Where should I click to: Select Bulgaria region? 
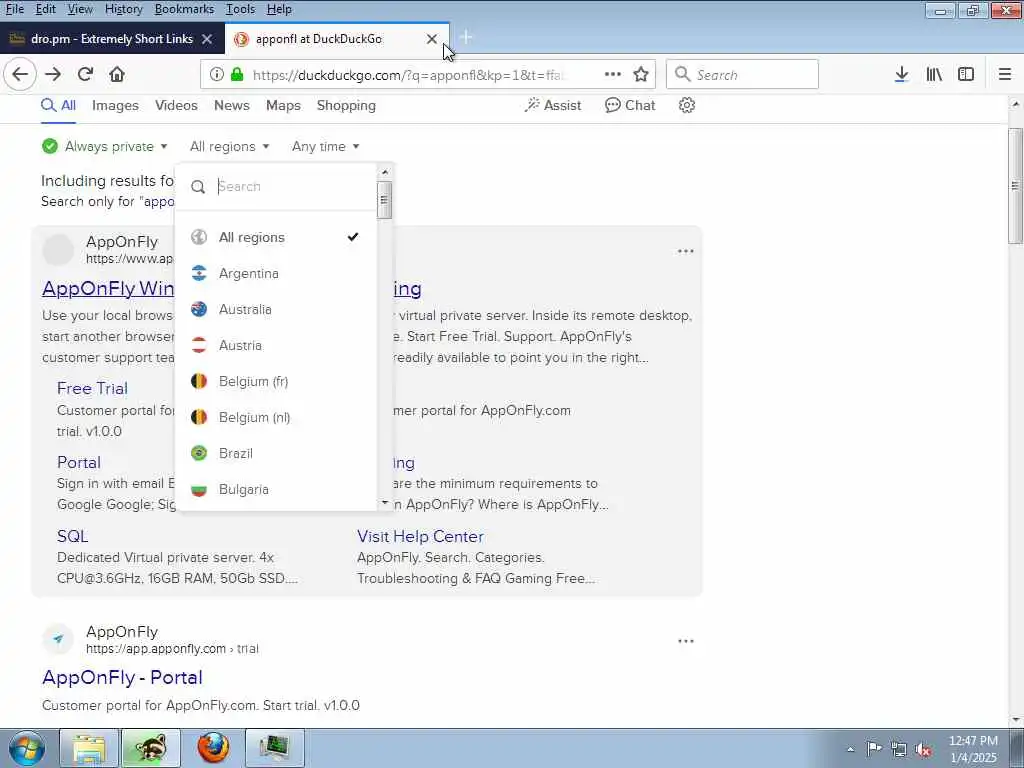(x=276, y=489)
